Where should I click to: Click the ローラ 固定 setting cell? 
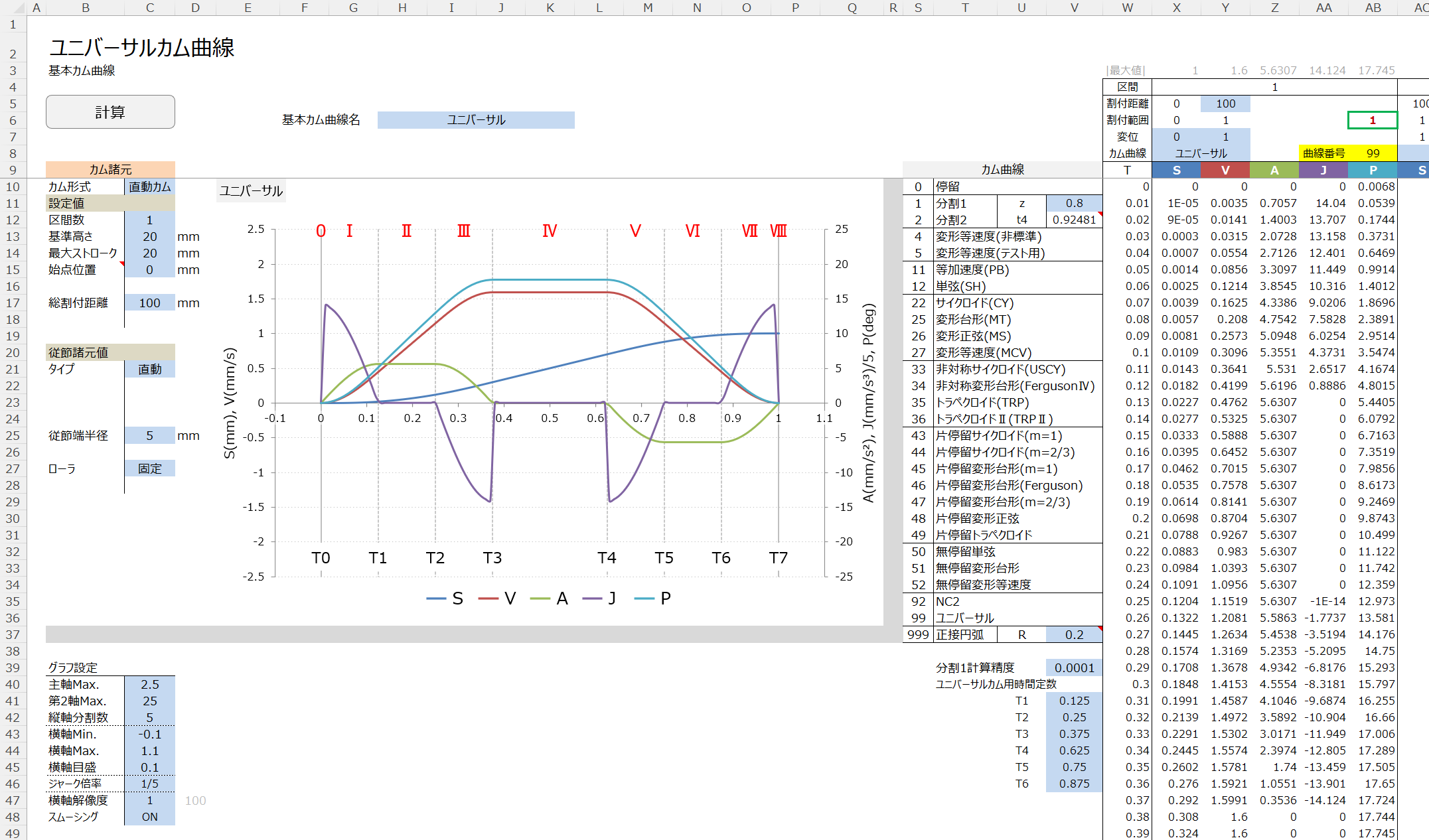pos(149,469)
